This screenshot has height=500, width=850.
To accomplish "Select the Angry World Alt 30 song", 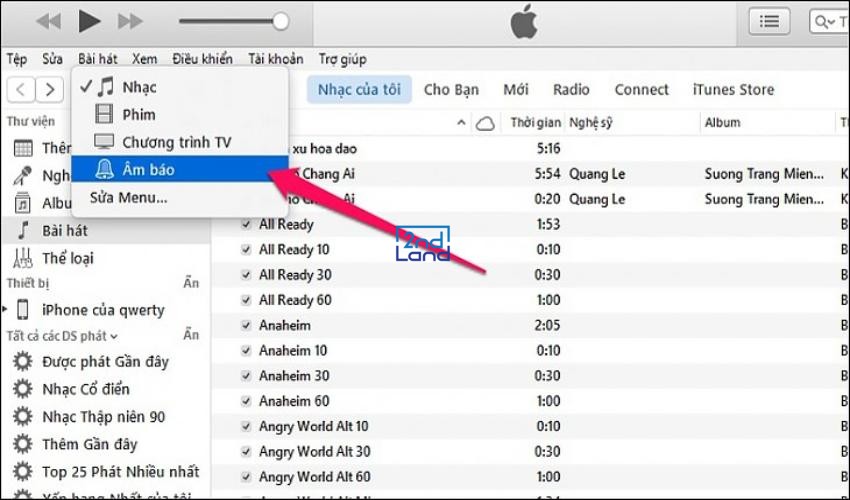I will (314, 452).
